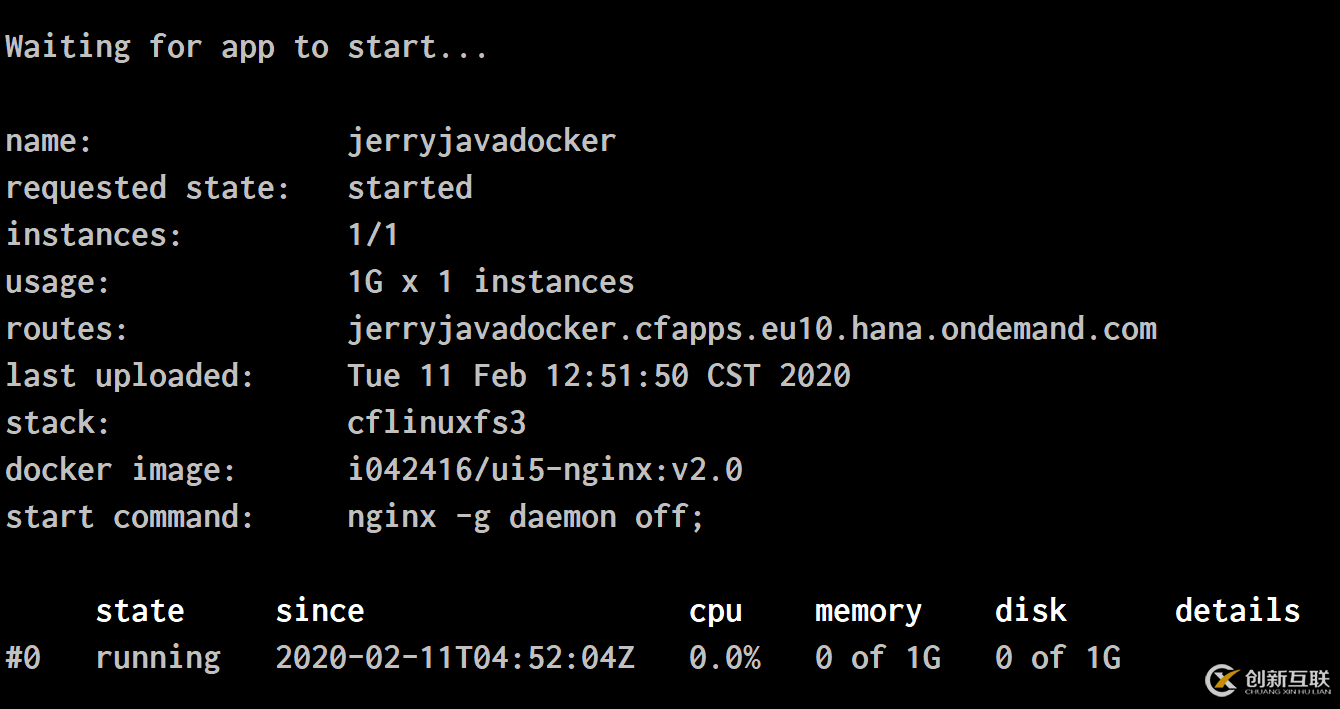
Task: Click the start command 'nginx -g daemon off;'
Action: click(x=526, y=518)
